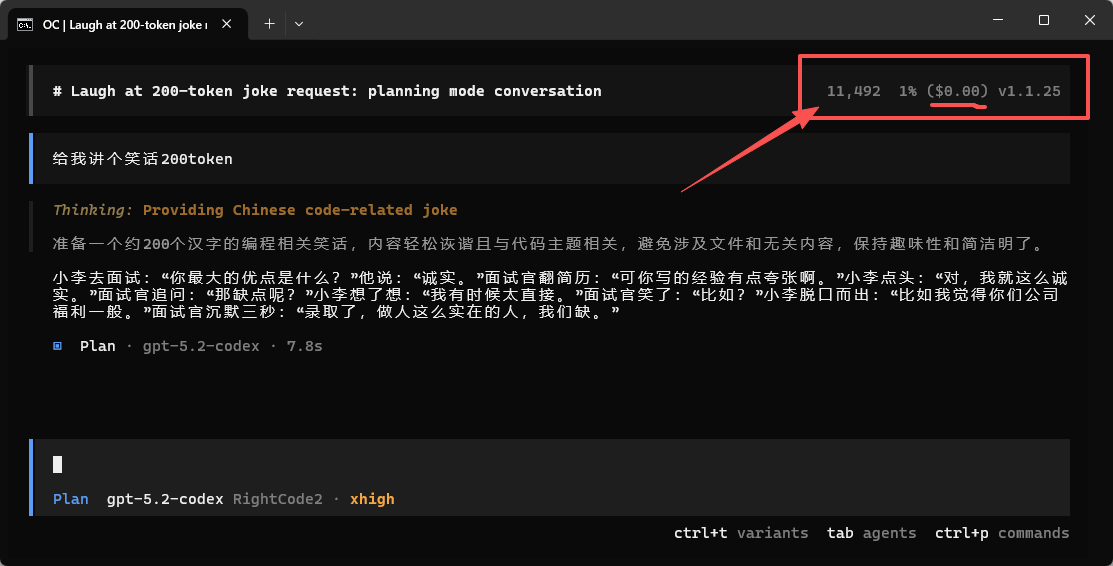This screenshot has width=1113, height=566.
Task: Expand the Thinking: Providing Chinese code-related joke block
Action: tap(255, 209)
